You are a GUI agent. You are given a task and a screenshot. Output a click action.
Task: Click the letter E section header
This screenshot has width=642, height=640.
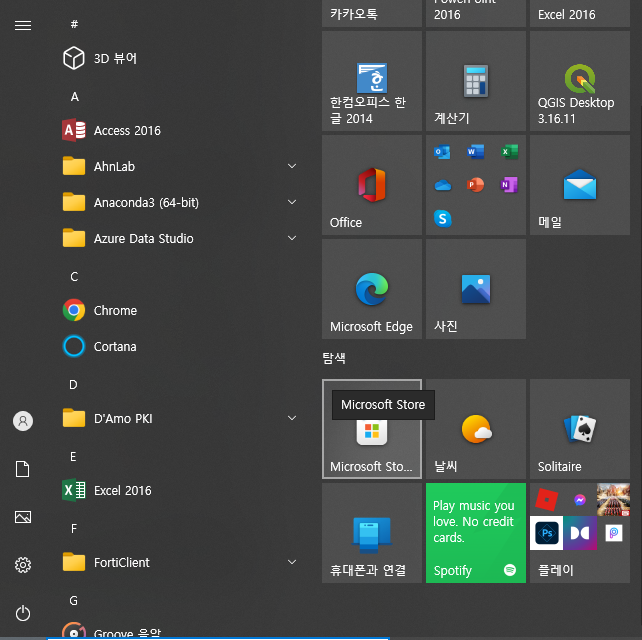[73, 457]
